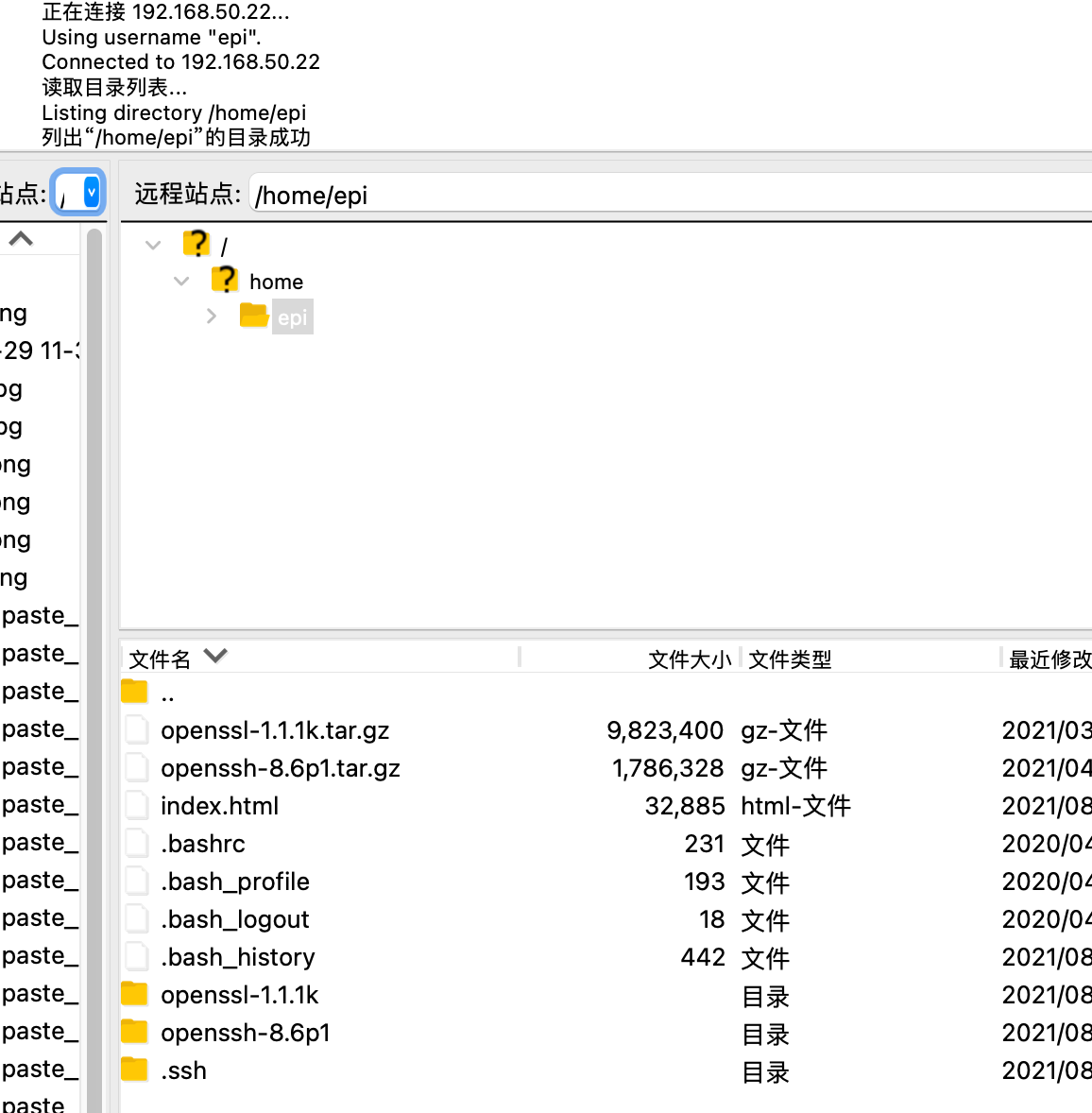
Task: Select the openssl-1.1.1k.tar.gz file
Action: click(275, 730)
